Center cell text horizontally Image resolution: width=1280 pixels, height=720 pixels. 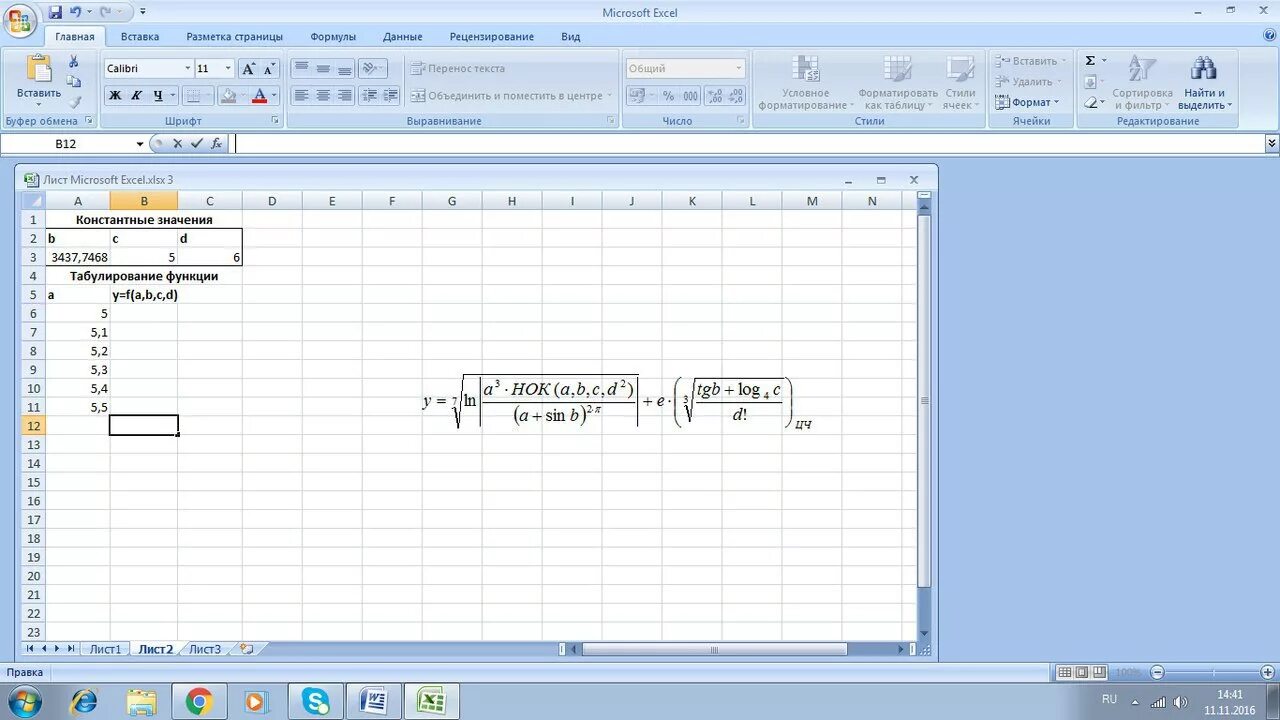click(x=323, y=96)
